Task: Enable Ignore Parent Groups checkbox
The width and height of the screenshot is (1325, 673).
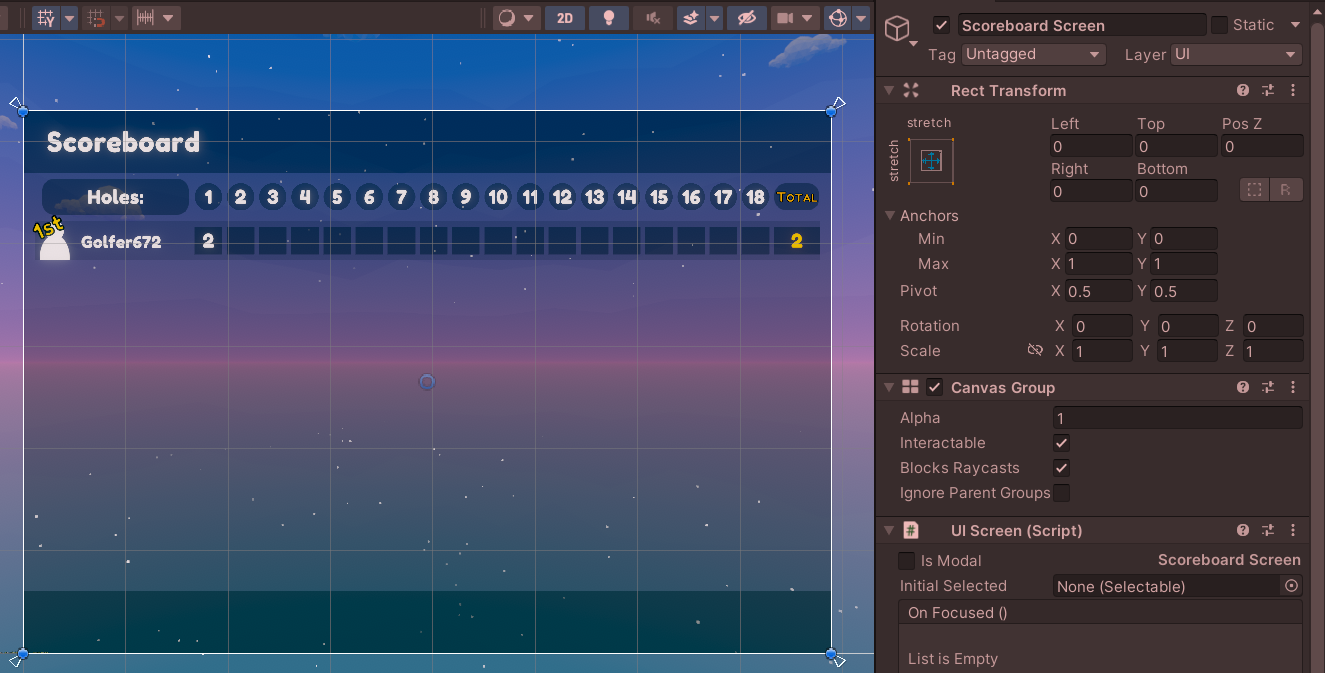Action: click(1061, 493)
